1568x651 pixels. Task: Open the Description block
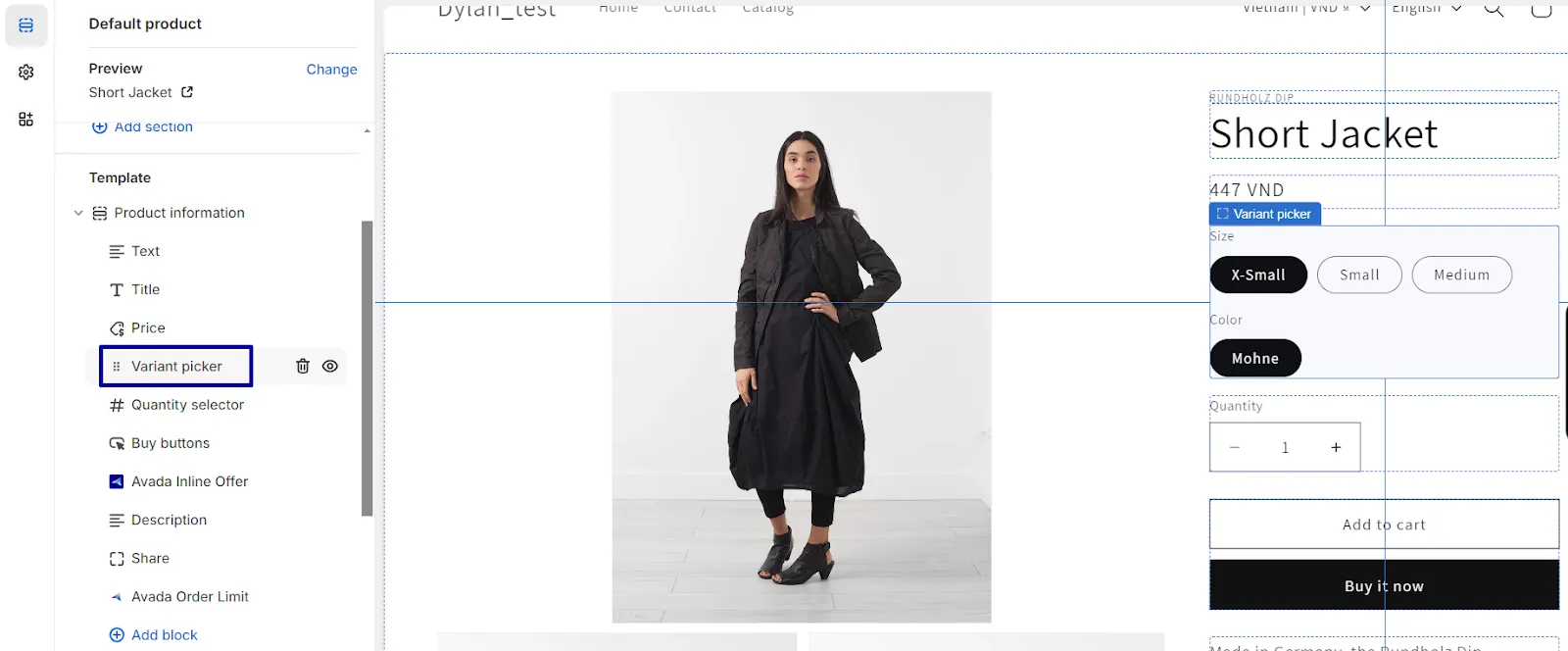click(x=170, y=520)
